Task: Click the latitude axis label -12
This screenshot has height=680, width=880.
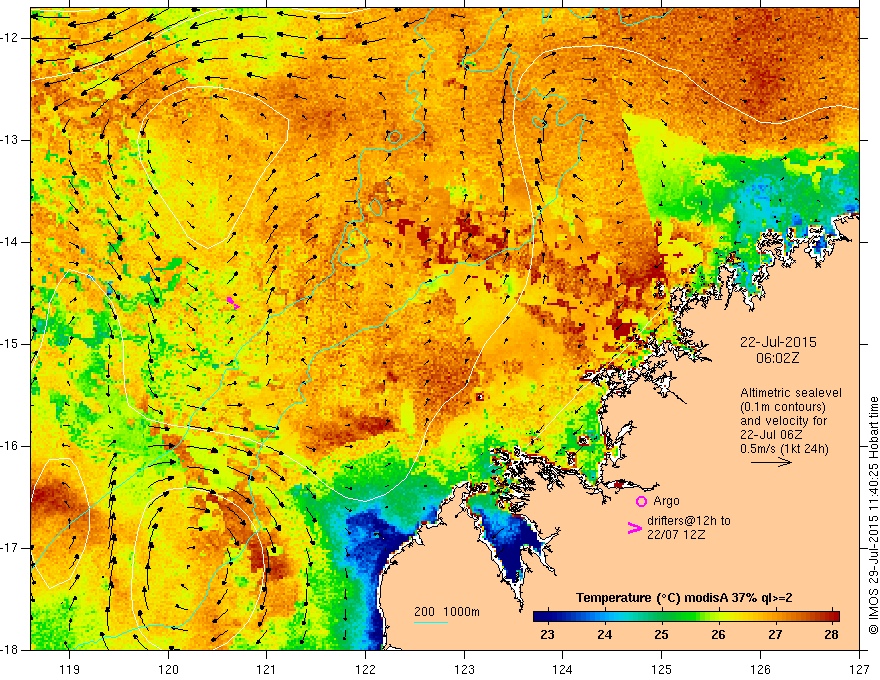Action: (x=10, y=38)
